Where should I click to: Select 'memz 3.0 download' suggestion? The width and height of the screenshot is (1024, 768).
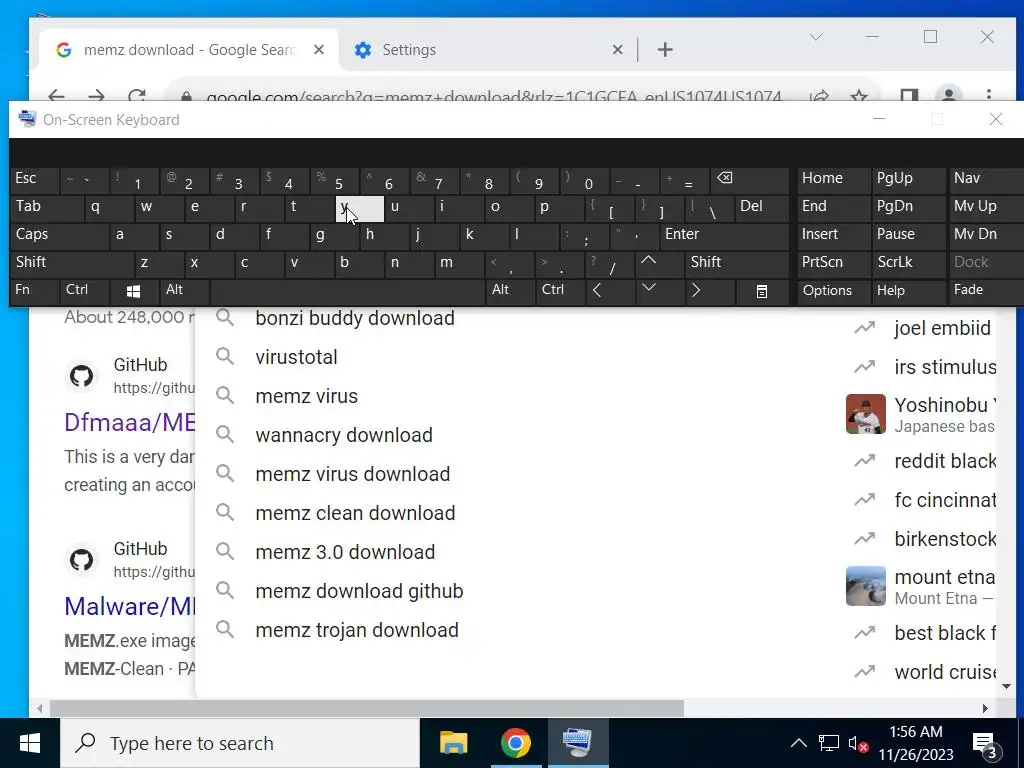point(345,552)
